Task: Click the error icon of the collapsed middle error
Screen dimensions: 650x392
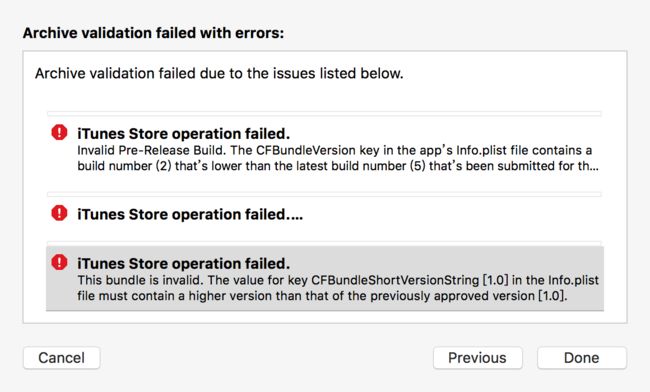Action: pyautogui.click(x=59, y=213)
